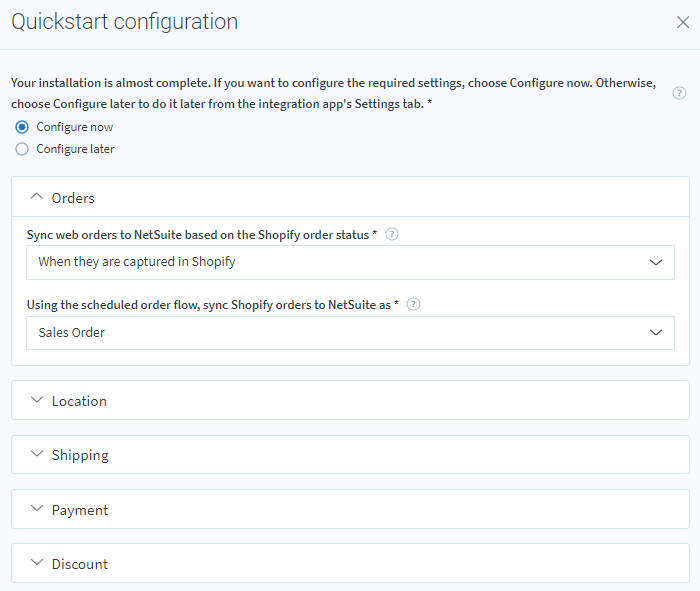Expand the Discount section
The width and height of the screenshot is (700, 591).
point(350,563)
